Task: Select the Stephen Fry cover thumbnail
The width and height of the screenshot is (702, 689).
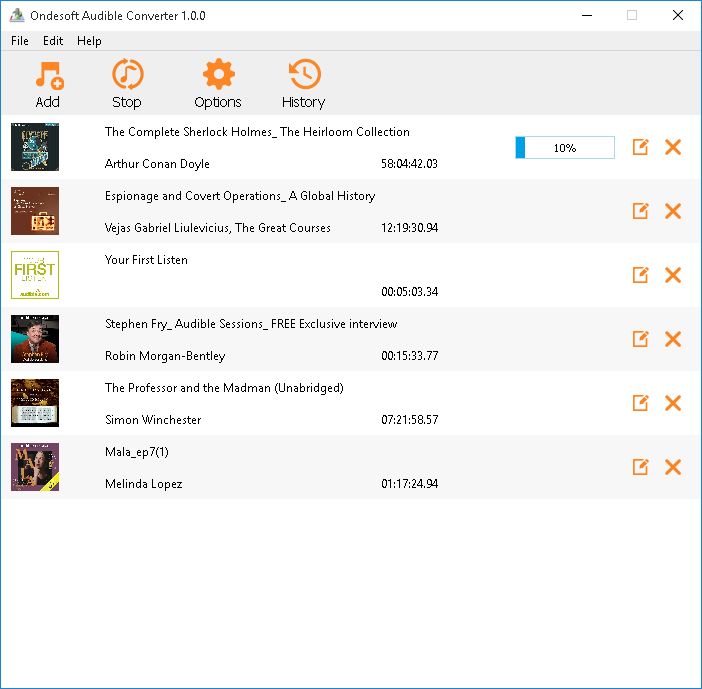Action: (35, 339)
